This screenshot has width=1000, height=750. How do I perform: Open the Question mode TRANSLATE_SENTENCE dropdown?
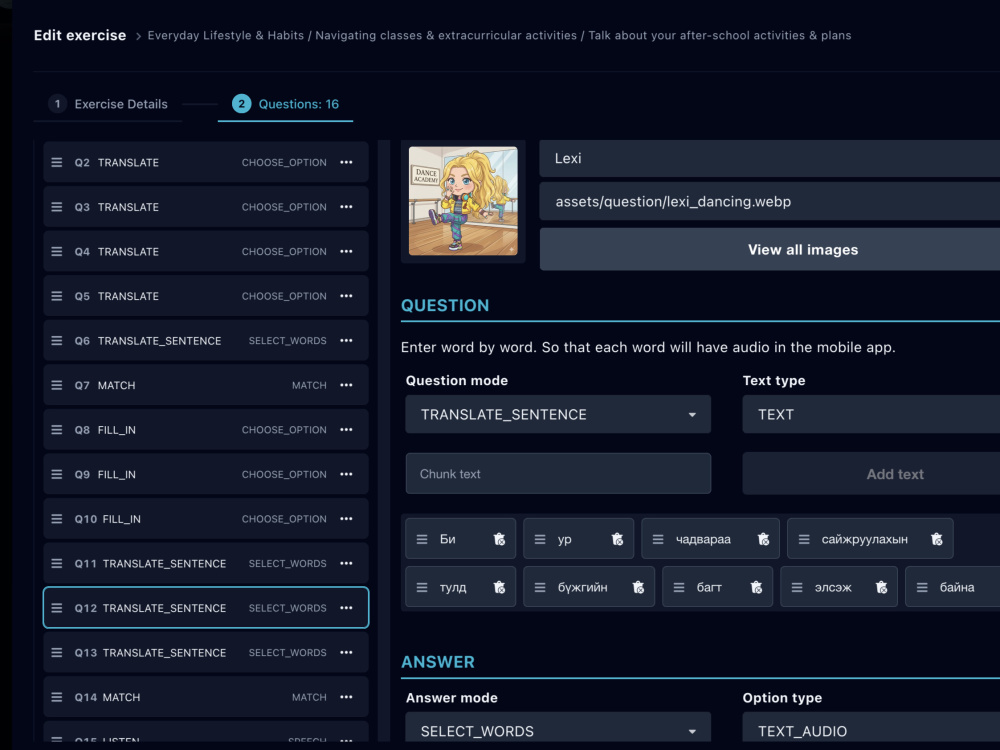[x=558, y=415]
